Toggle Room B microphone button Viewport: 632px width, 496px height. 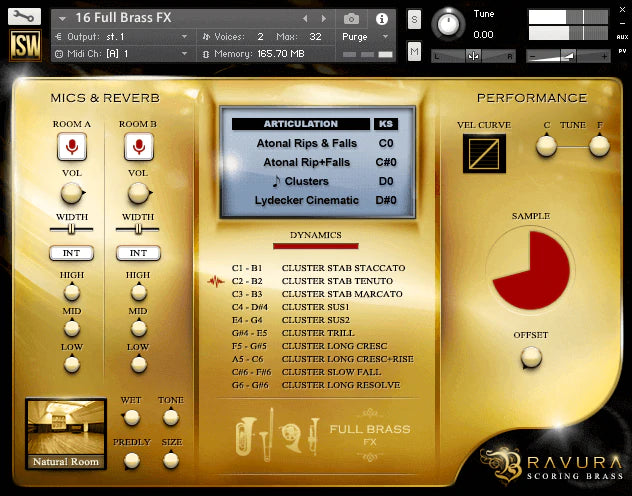139,147
